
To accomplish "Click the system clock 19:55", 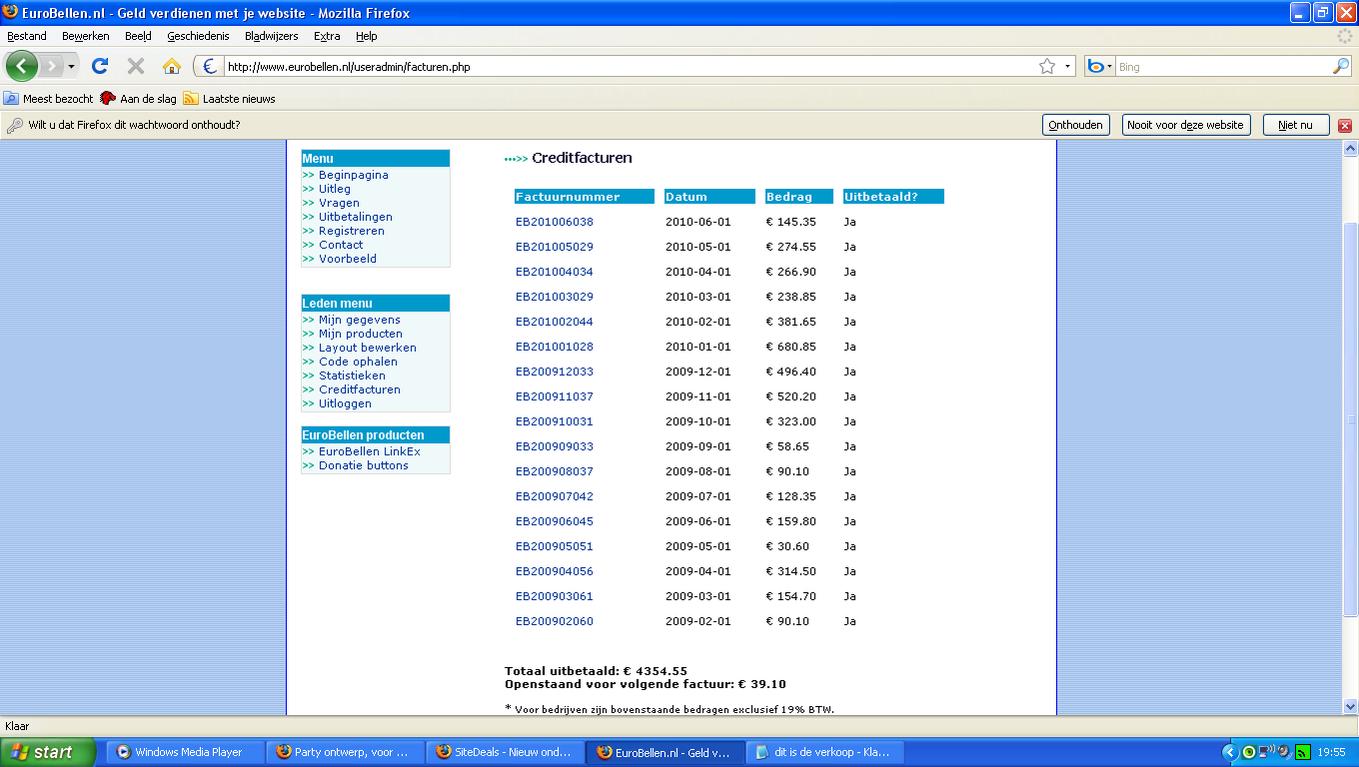I will click(x=1331, y=752).
